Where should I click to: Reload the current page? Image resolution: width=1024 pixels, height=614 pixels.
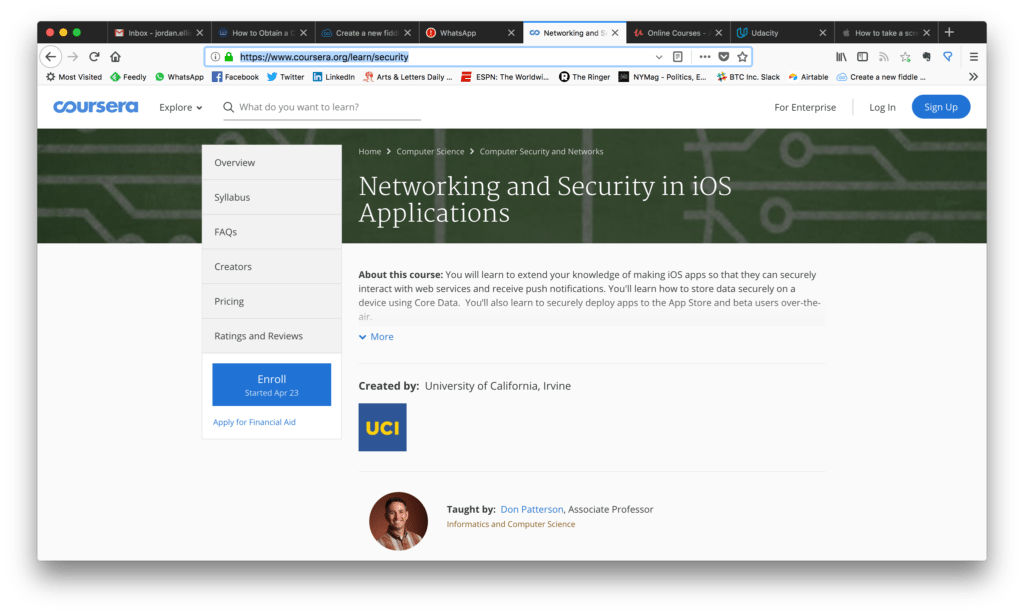coord(94,56)
